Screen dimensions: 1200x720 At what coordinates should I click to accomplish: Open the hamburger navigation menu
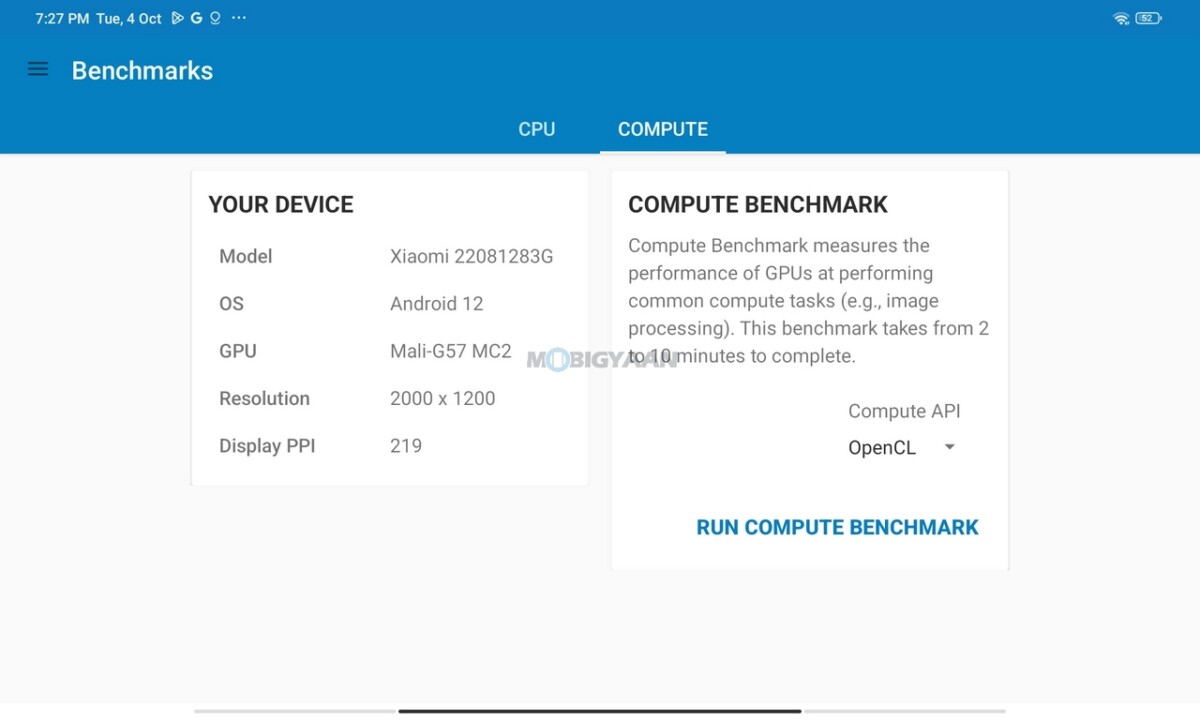38,69
